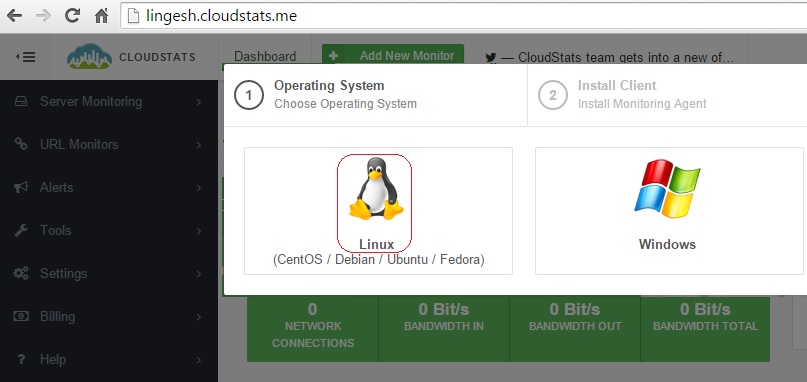
Task: Focus the address bar showing lingesh.cloudstats.me
Action: coord(464,16)
